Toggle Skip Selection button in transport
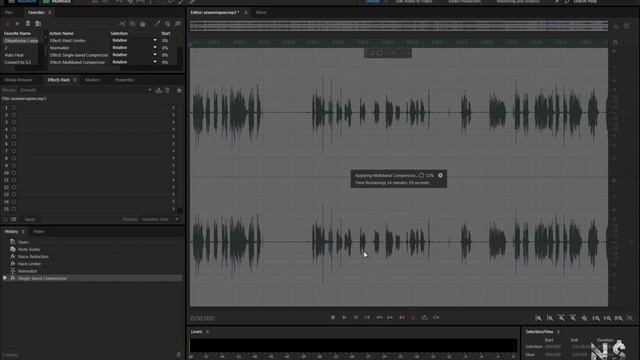This screenshot has width=640, height=360. click(x=436, y=317)
